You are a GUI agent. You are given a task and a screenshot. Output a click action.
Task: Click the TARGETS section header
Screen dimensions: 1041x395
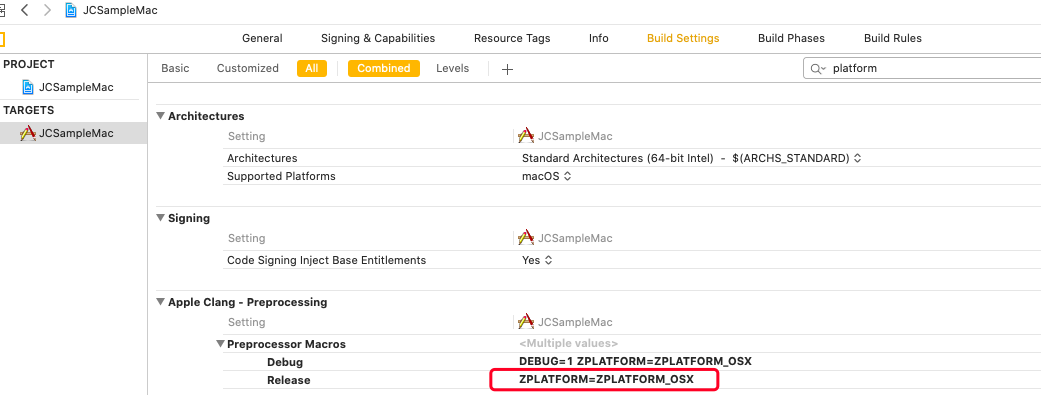click(x=29, y=110)
